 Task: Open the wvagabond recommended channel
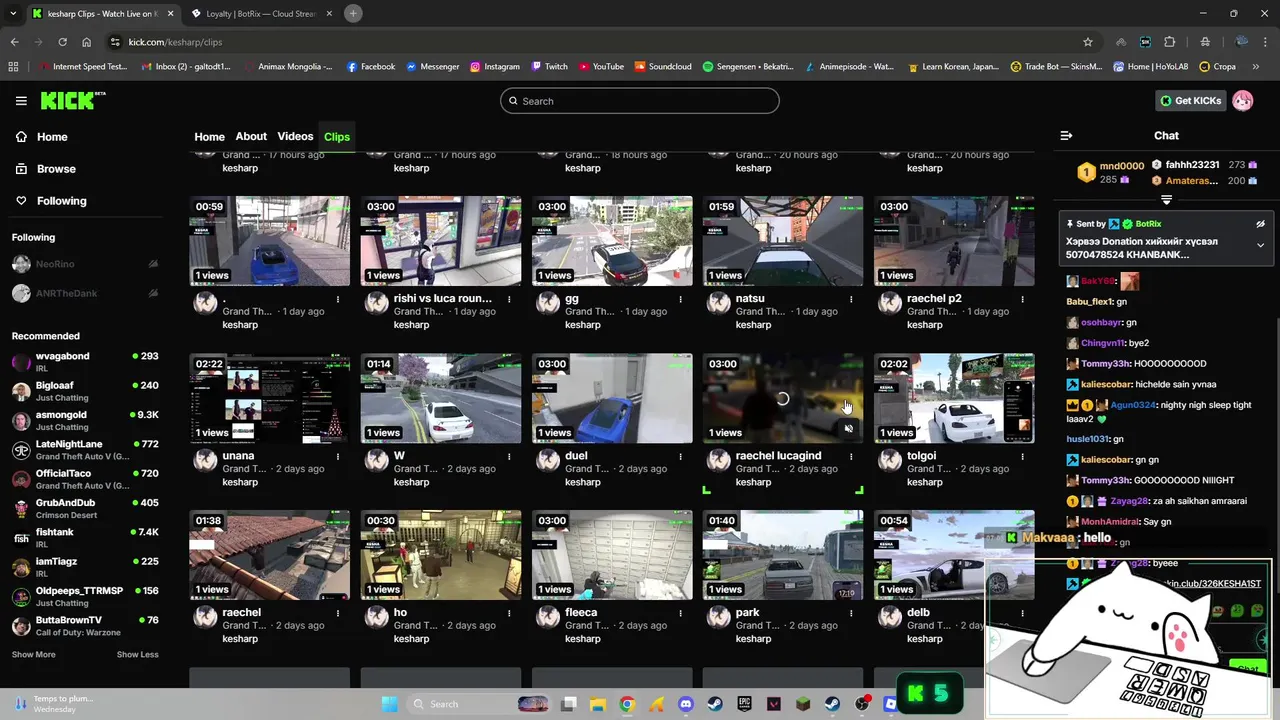85,361
